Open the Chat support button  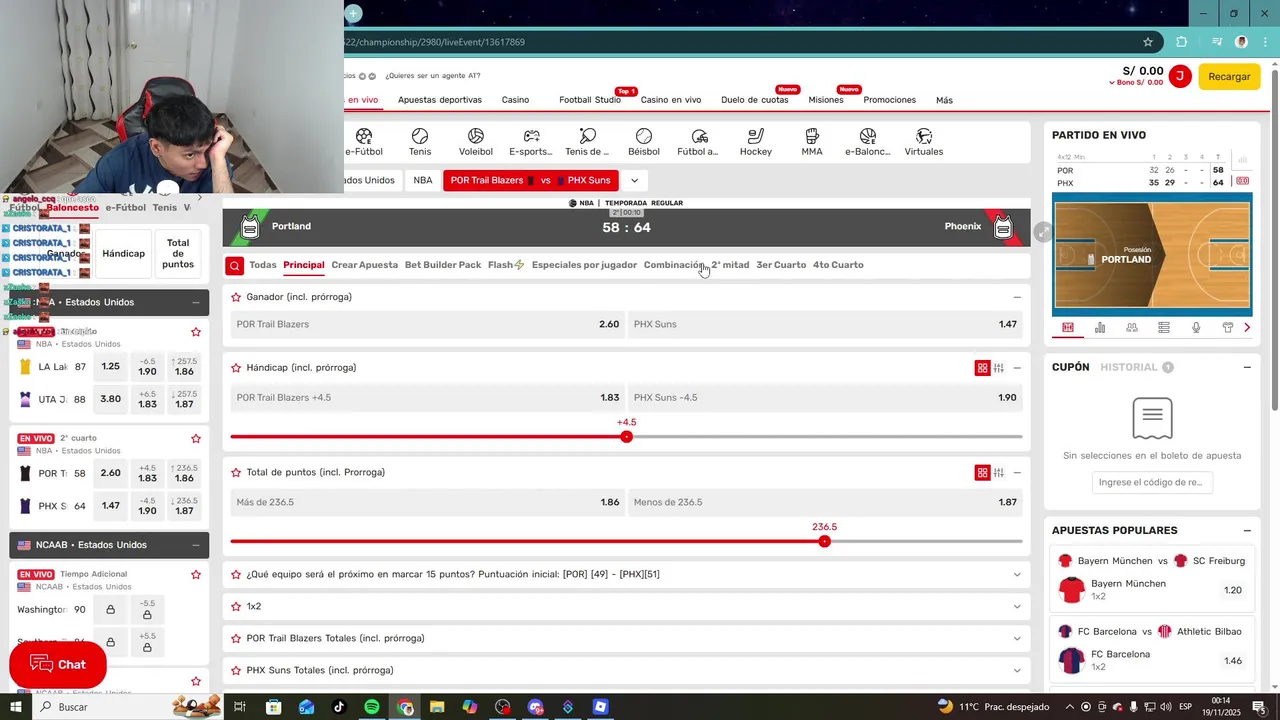[58, 665]
